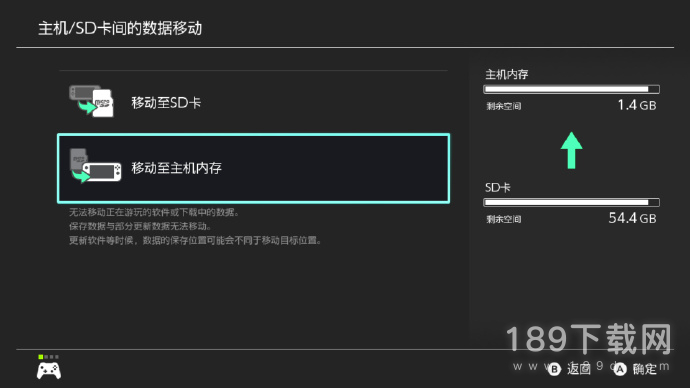Click the SD卡 label

pos(497,188)
